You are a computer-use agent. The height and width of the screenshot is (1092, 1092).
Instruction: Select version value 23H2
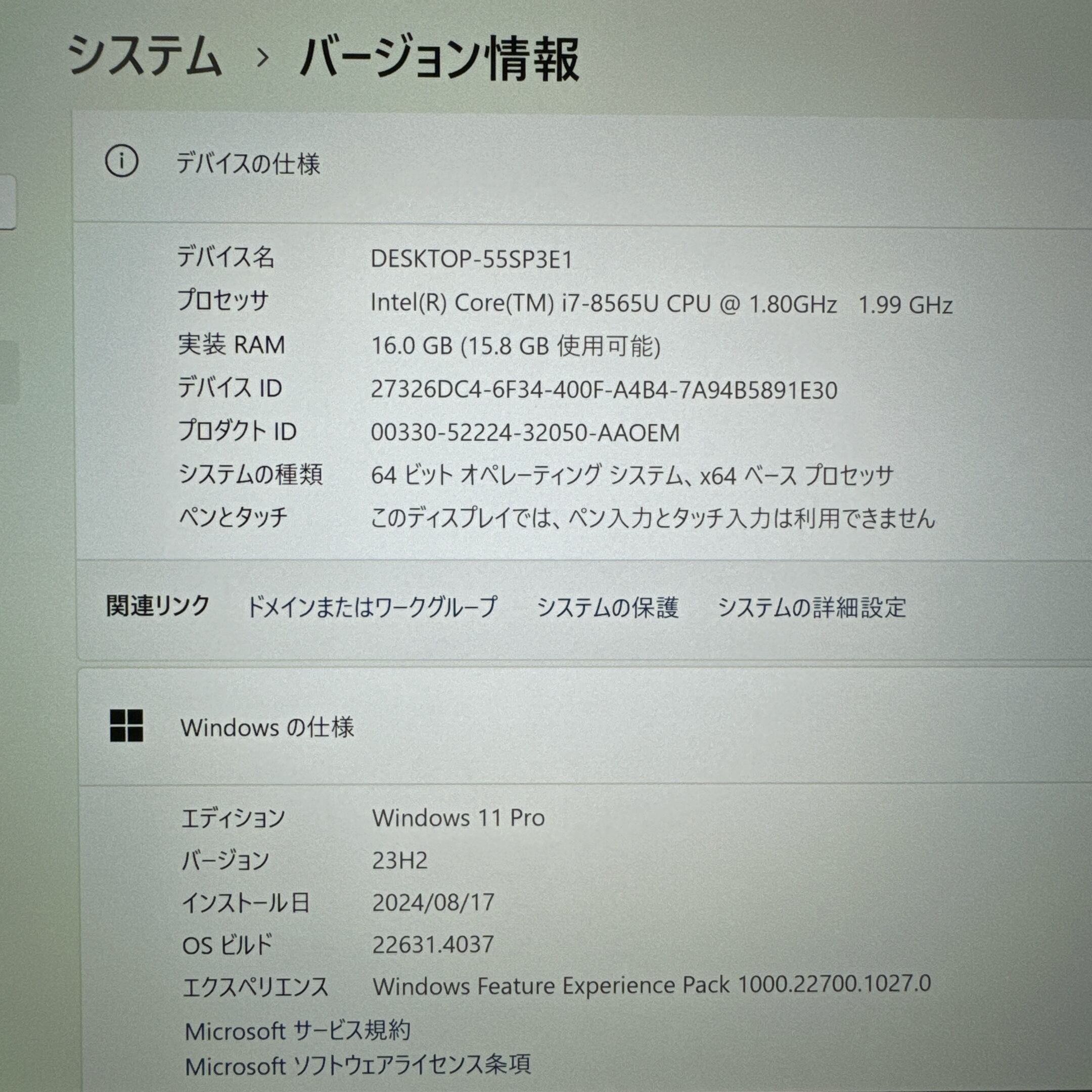pyautogui.click(x=399, y=860)
